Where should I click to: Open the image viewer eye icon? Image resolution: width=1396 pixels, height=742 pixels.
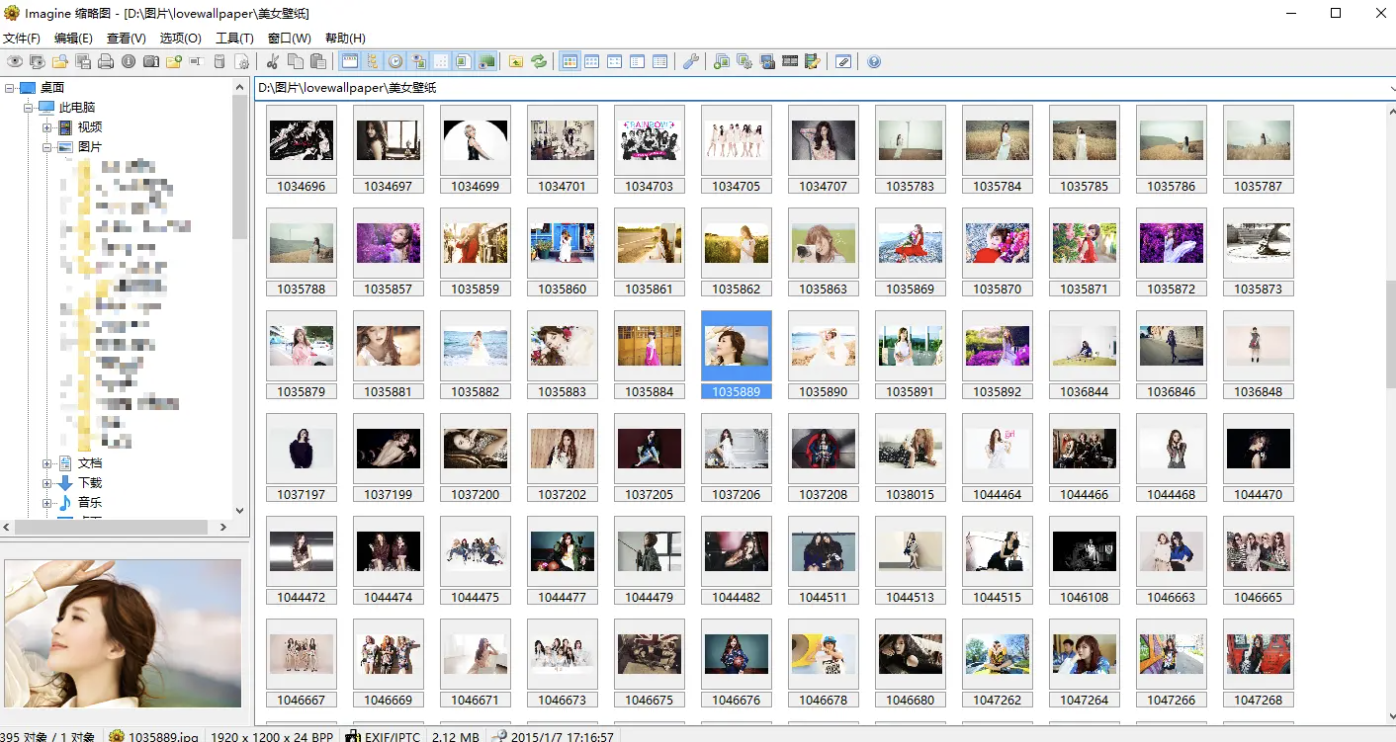(15, 62)
